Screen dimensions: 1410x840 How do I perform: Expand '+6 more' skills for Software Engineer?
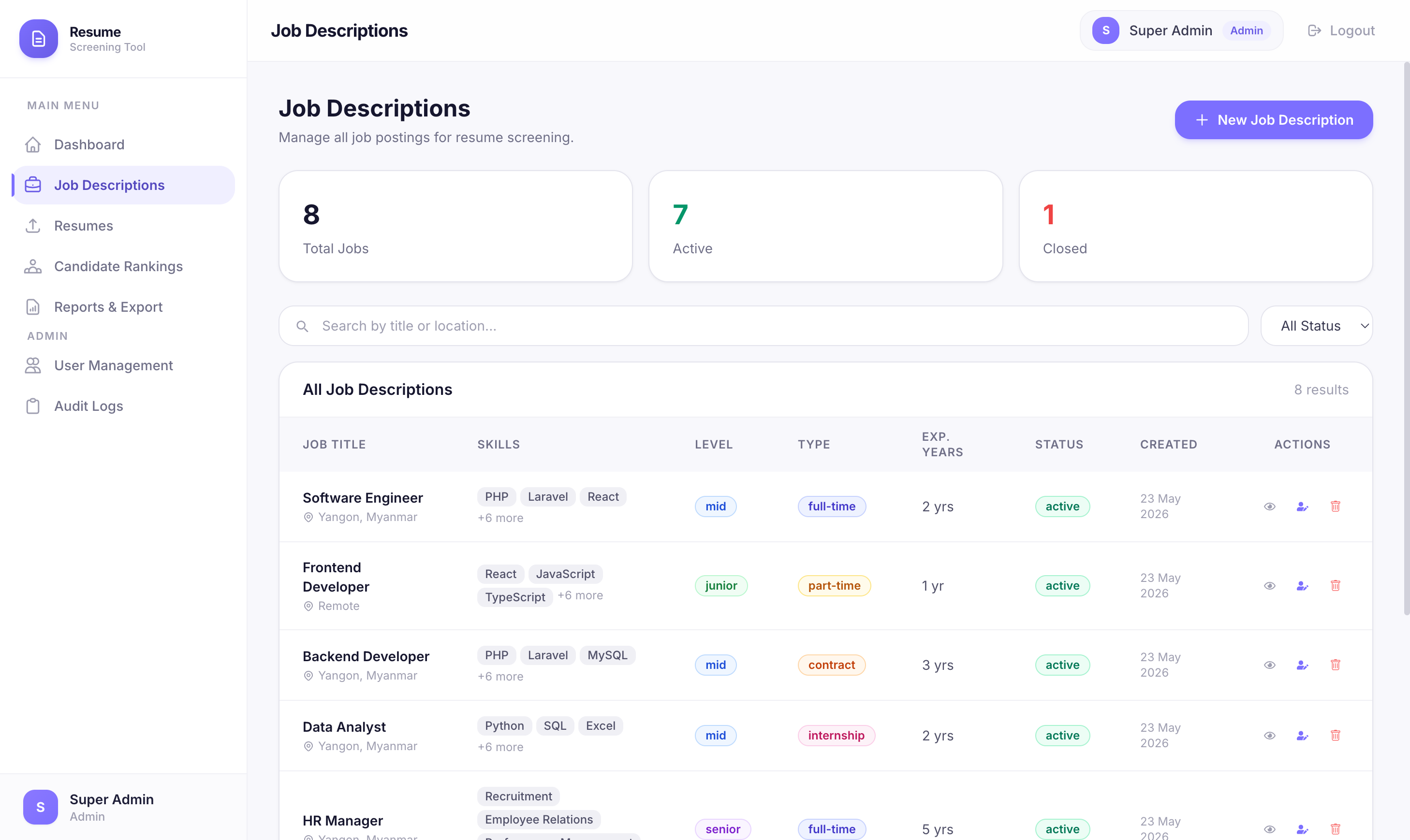click(x=500, y=518)
